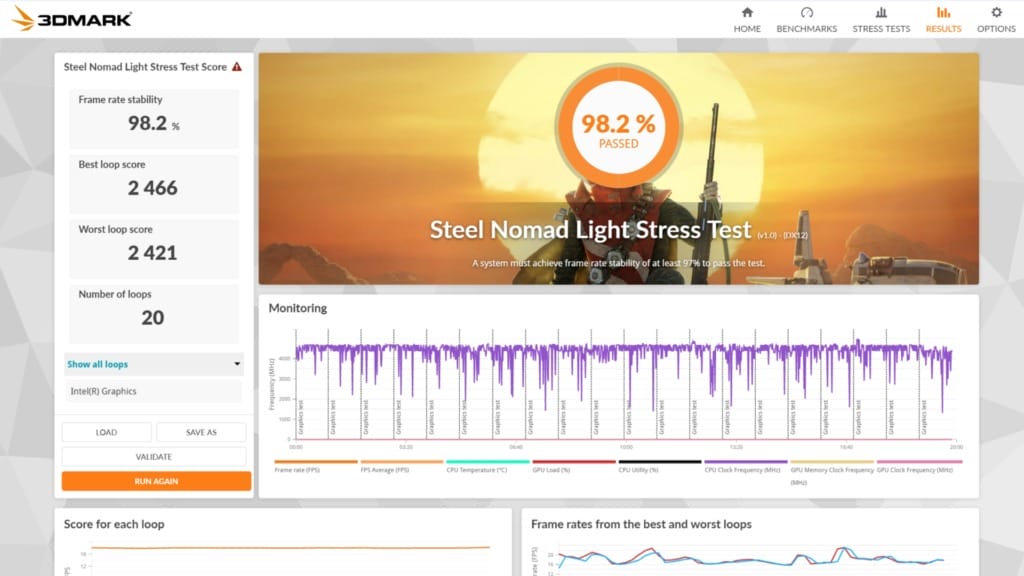Click Frame rates from best and worst loops heading
This screenshot has height=576, width=1024.
(641, 524)
